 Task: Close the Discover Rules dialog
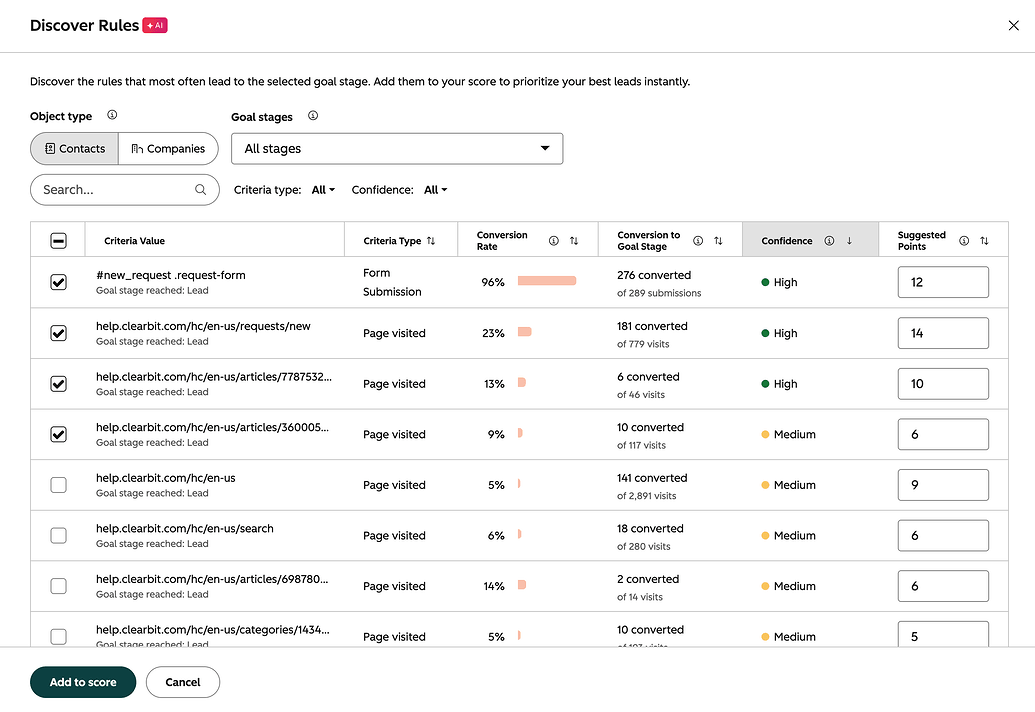(1013, 26)
